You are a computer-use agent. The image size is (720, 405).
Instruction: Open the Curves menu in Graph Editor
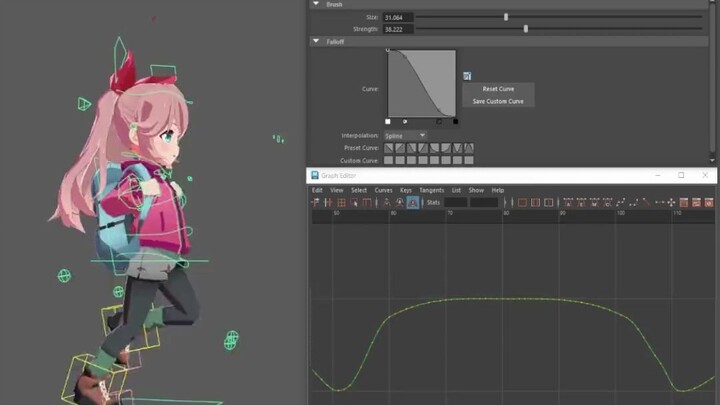[383, 190]
